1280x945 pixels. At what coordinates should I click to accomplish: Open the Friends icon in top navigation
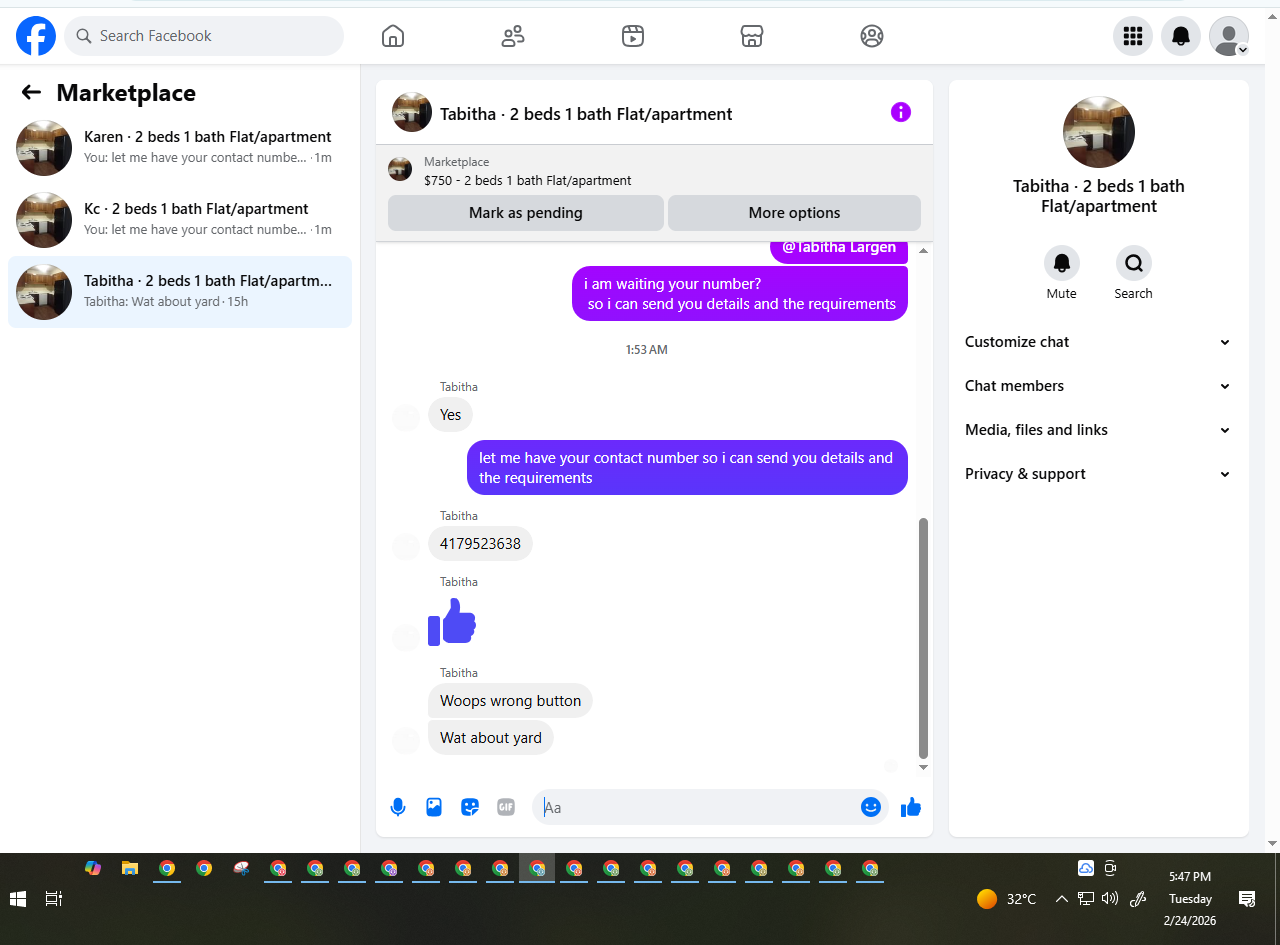[513, 36]
